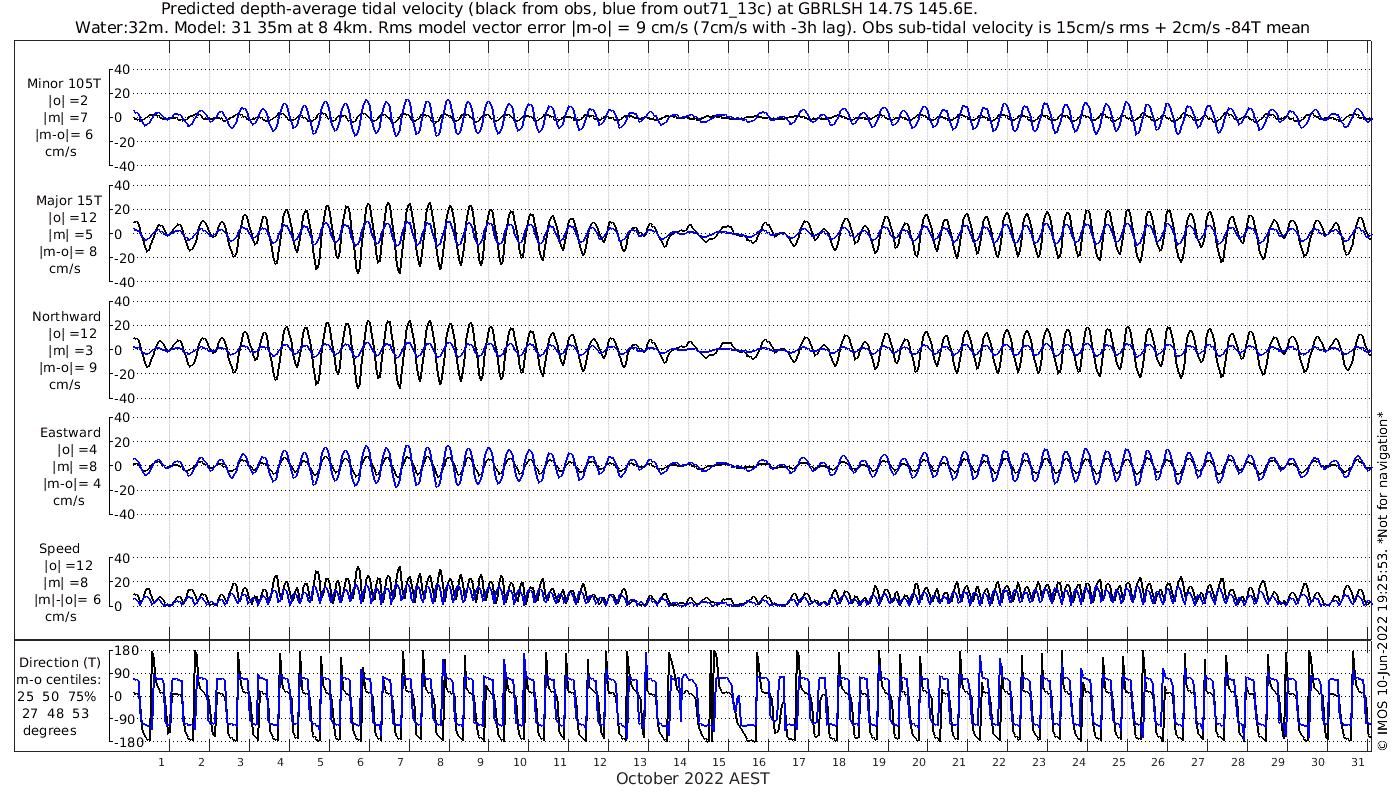This screenshot has height=800, width=1400.
Task: Click the '27 48 53' centile values
Action: click(x=56, y=713)
